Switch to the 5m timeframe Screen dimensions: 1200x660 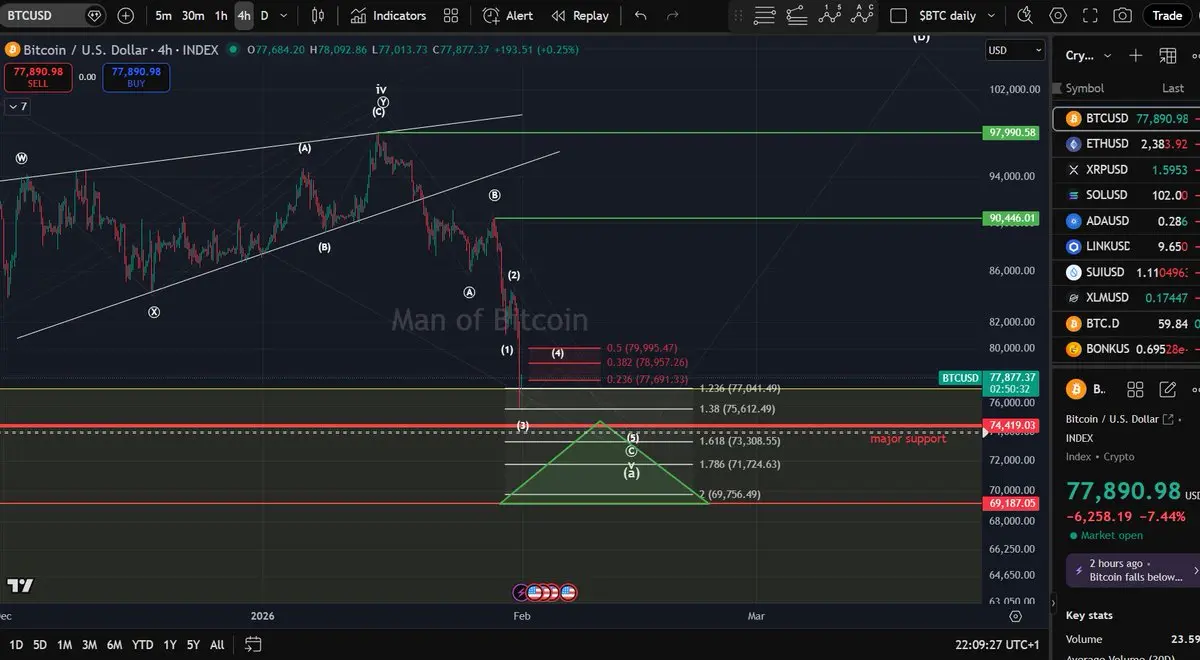click(163, 15)
